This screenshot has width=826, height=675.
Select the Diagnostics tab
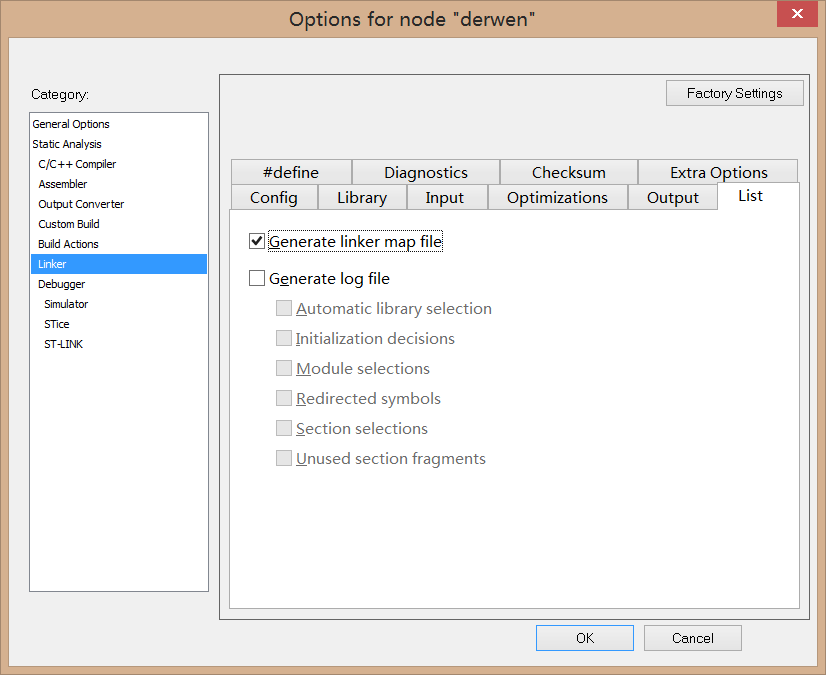coord(425,172)
